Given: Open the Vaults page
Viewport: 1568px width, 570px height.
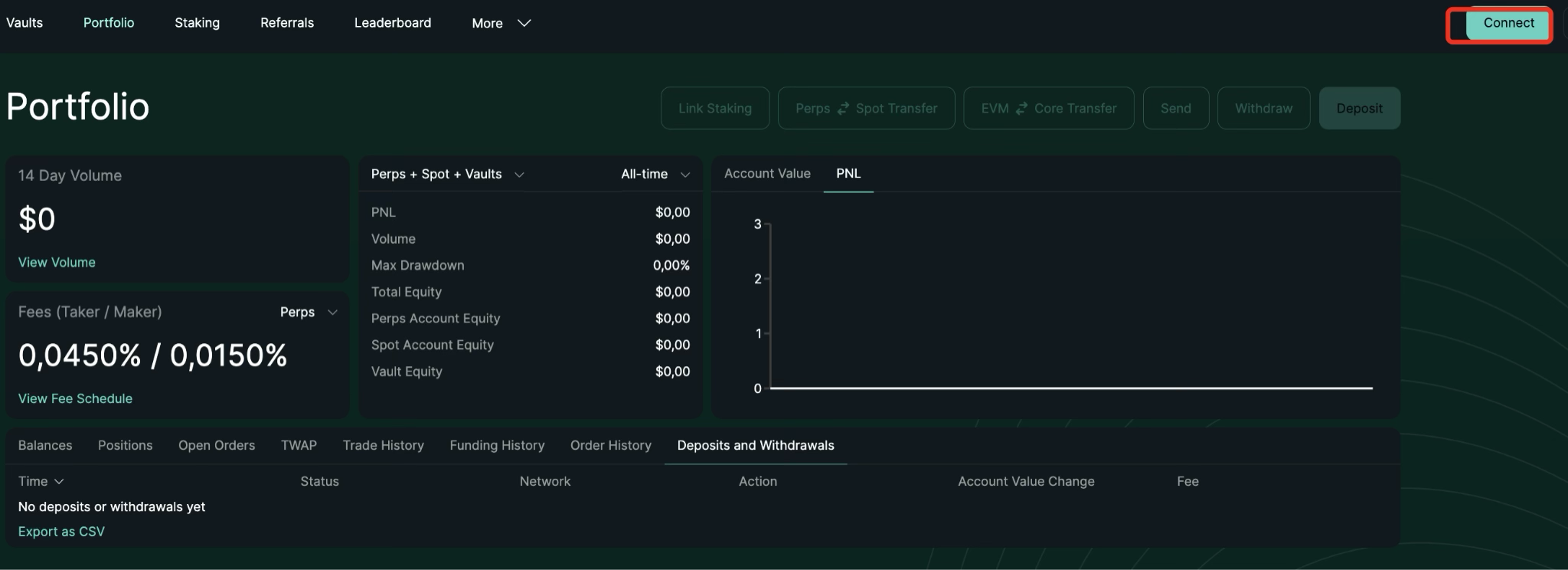Looking at the screenshot, I should click(24, 23).
